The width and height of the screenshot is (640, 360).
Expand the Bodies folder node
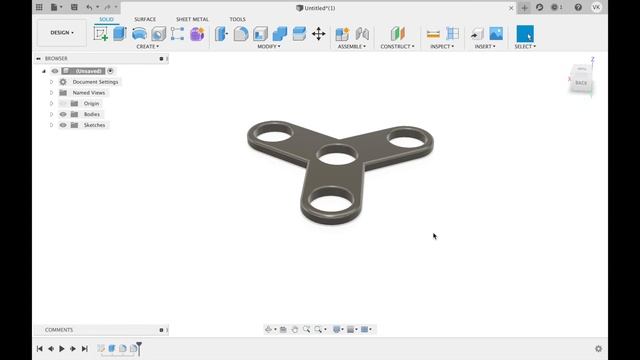pyautogui.click(x=51, y=114)
